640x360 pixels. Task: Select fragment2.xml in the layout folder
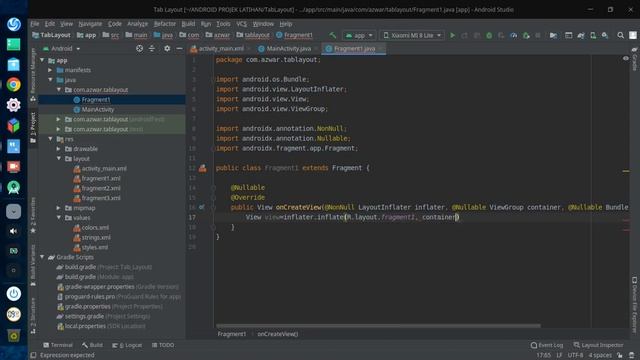[x=100, y=189]
